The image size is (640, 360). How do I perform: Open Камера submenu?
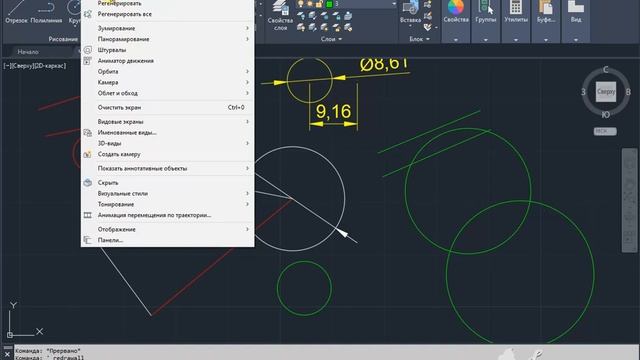click(x=168, y=82)
